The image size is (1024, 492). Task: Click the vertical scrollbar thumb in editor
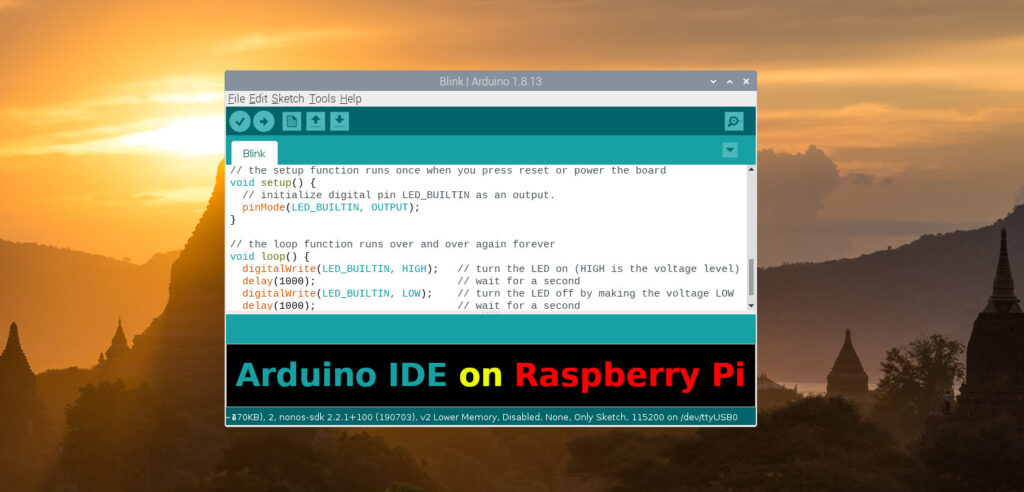751,276
